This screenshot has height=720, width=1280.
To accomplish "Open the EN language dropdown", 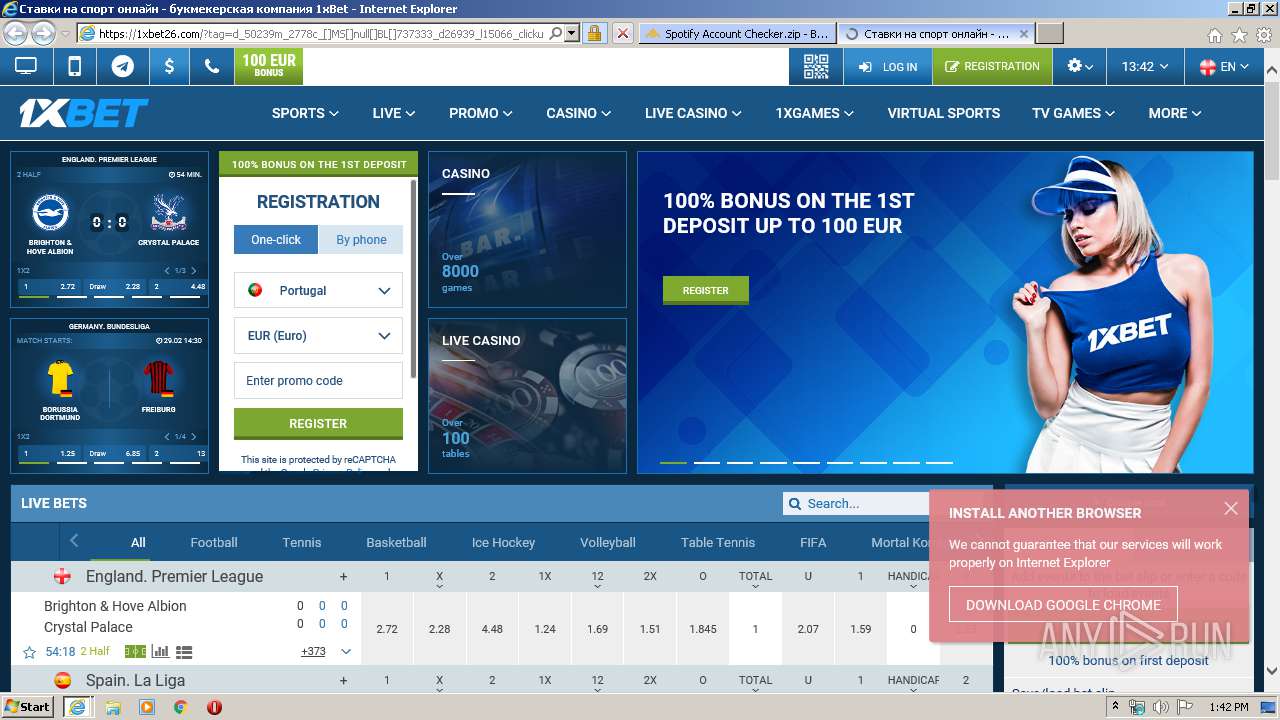I will click(x=1223, y=67).
